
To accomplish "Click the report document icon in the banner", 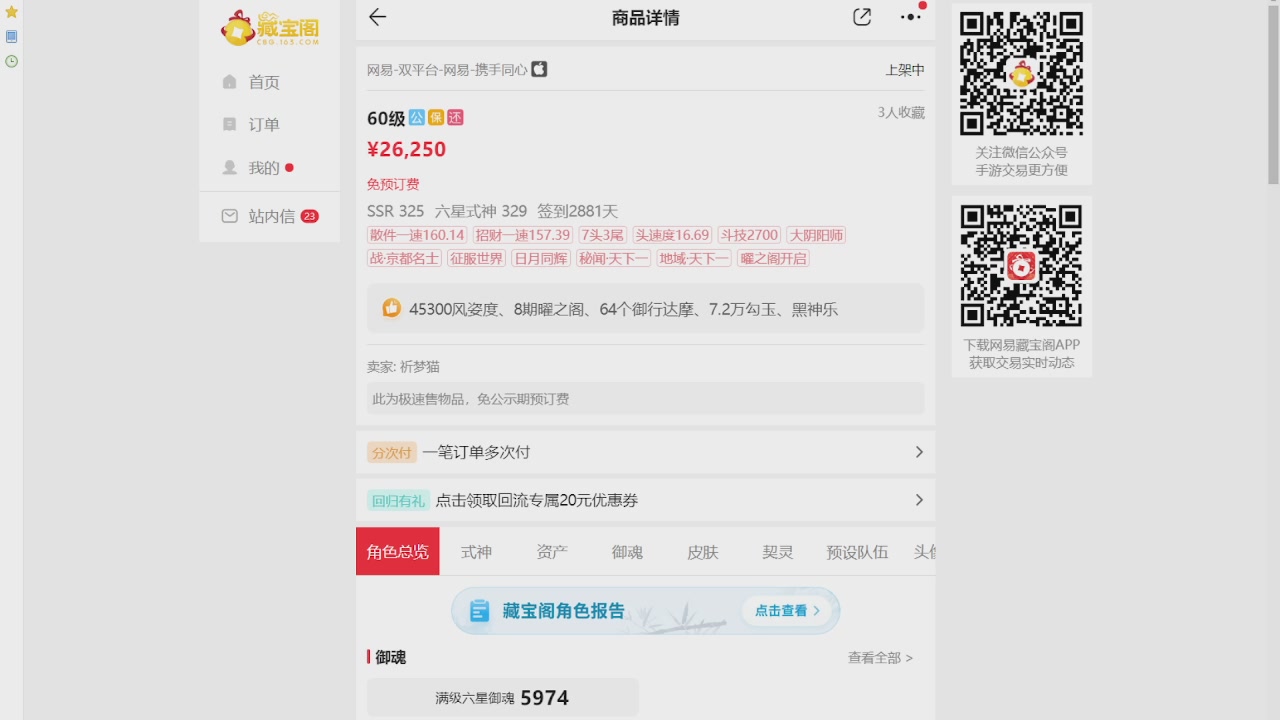I will [x=480, y=610].
